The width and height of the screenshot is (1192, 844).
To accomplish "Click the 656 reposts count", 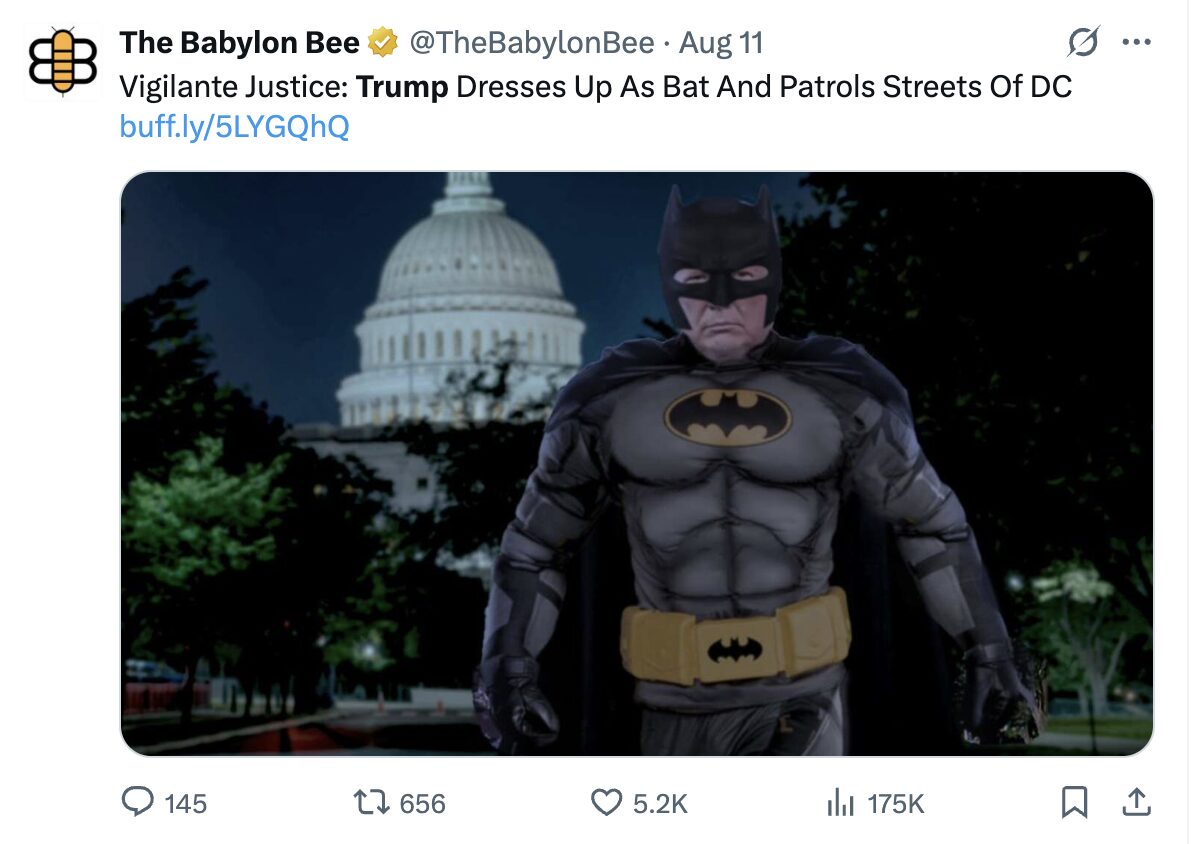I will click(x=422, y=803).
